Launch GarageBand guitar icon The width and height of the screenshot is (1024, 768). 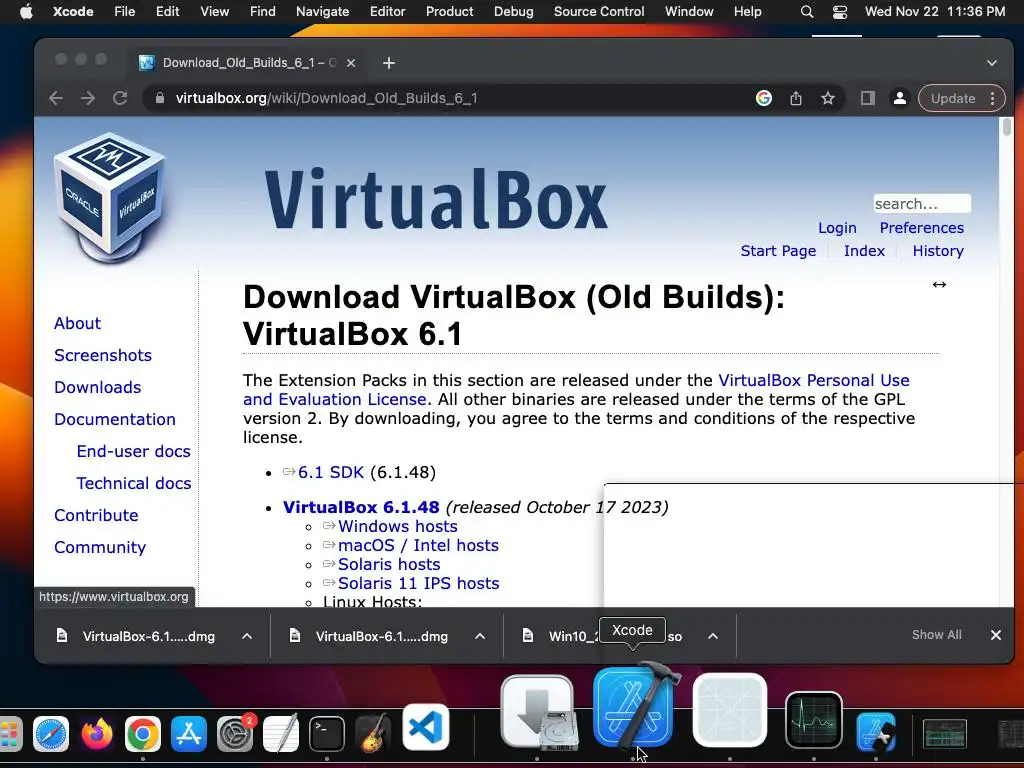click(x=373, y=733)
